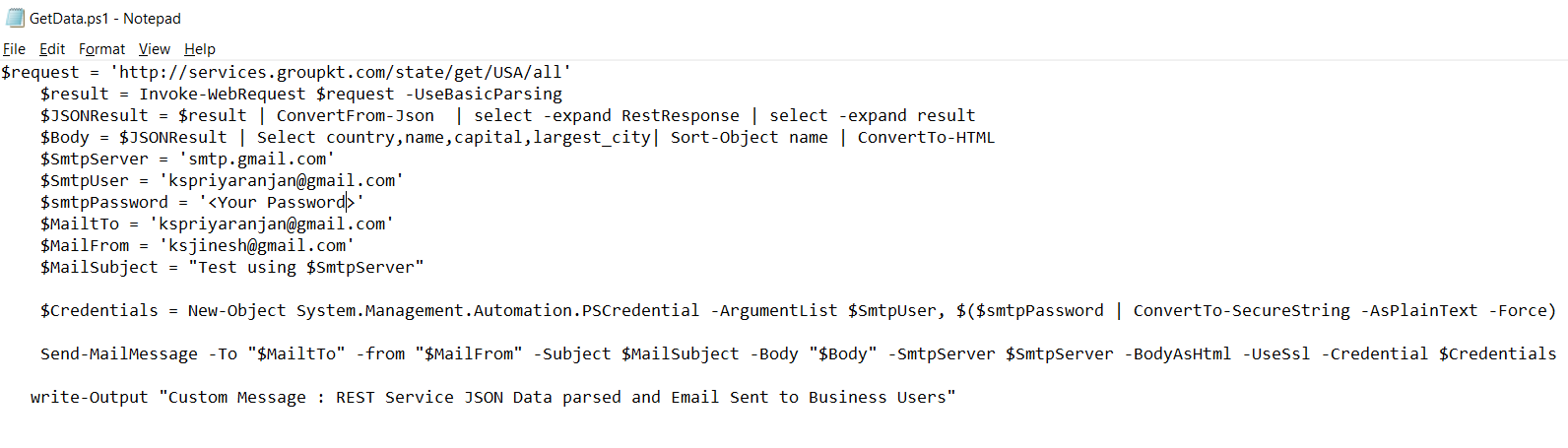Click the kspriyaranjan@gmail.com SmtpUser value
Screen dimensions: 1568x448
coord(282,180)
